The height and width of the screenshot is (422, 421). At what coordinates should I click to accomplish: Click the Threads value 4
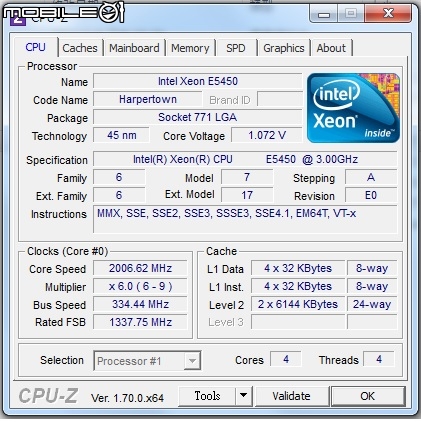coord(379,359)
